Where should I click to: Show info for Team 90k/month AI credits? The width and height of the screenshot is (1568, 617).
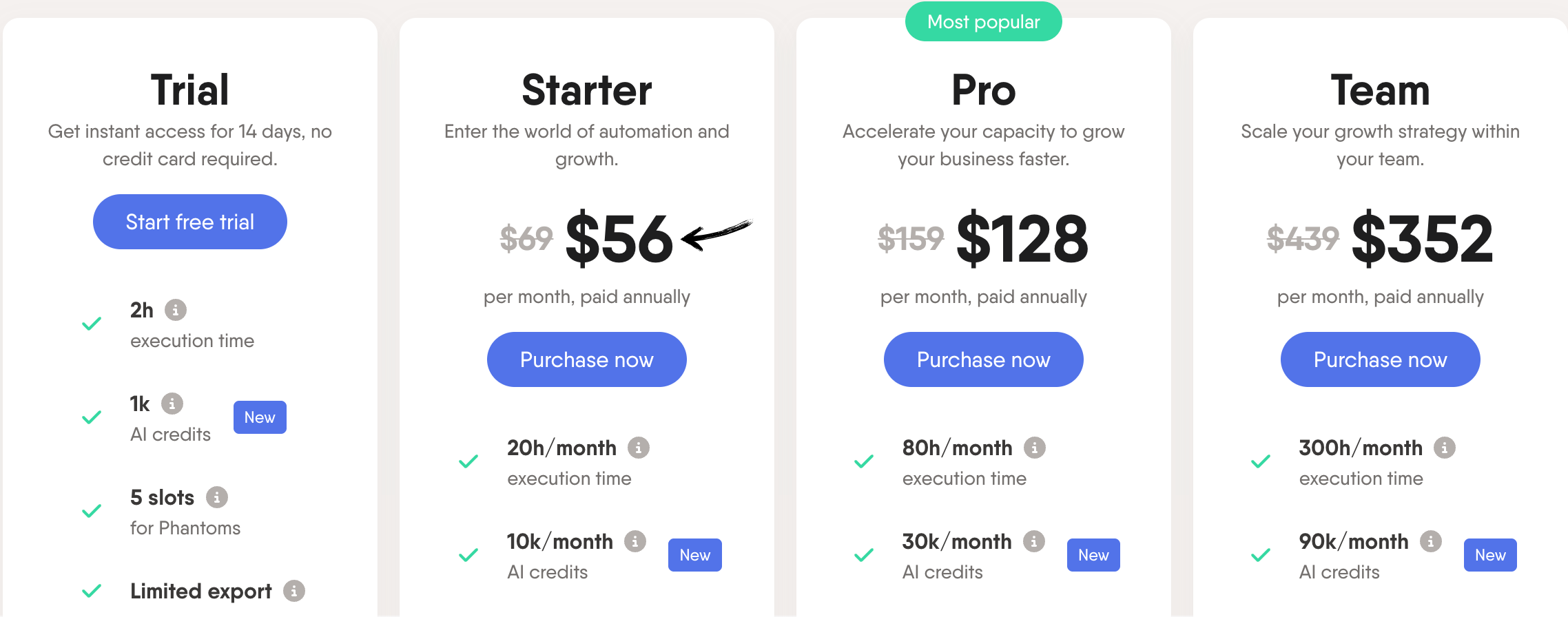pos(1431,541)
